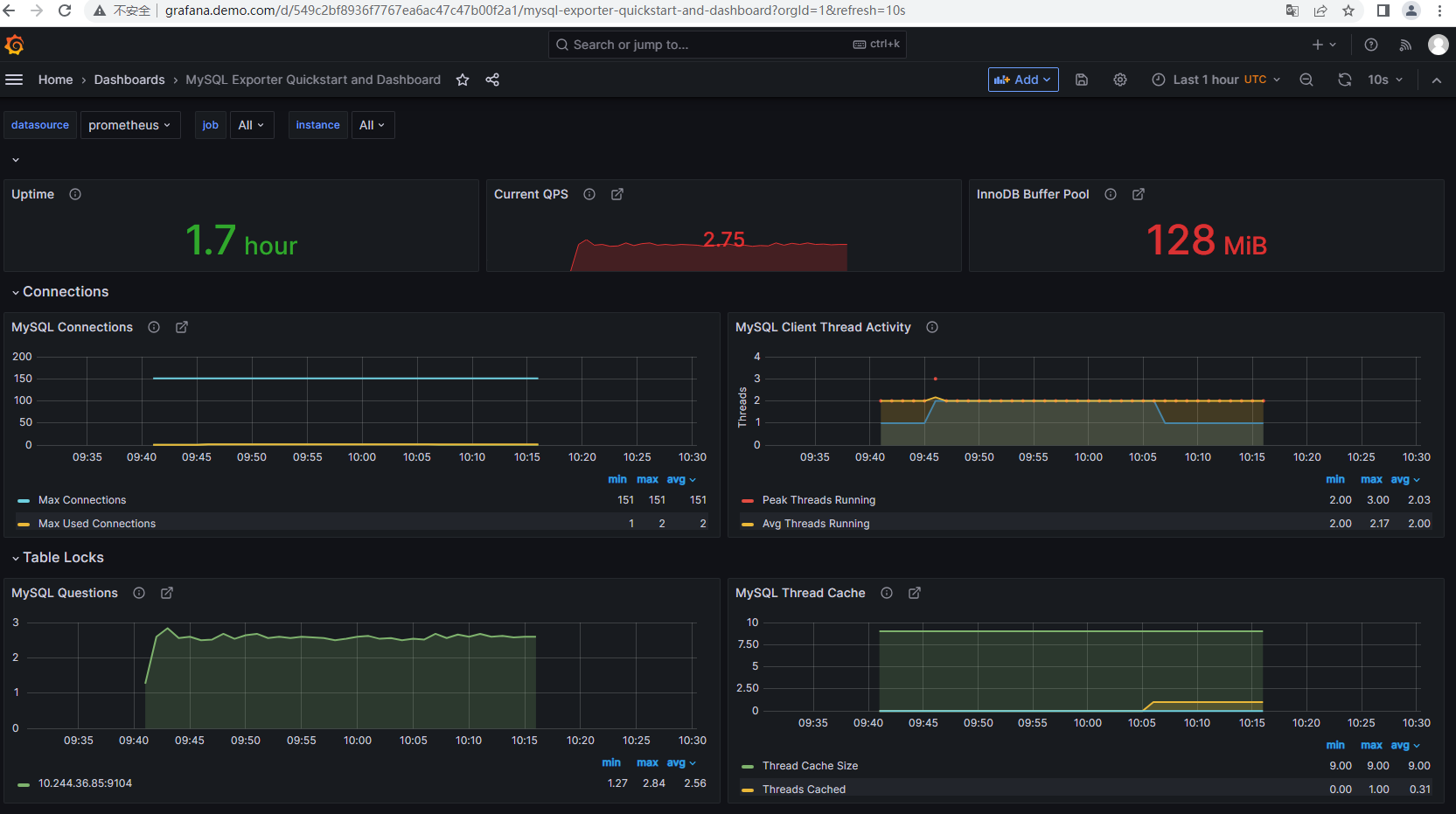The image size is (1456, 814).
Task: Open browser side panel icon
Action: (1383, 10)
